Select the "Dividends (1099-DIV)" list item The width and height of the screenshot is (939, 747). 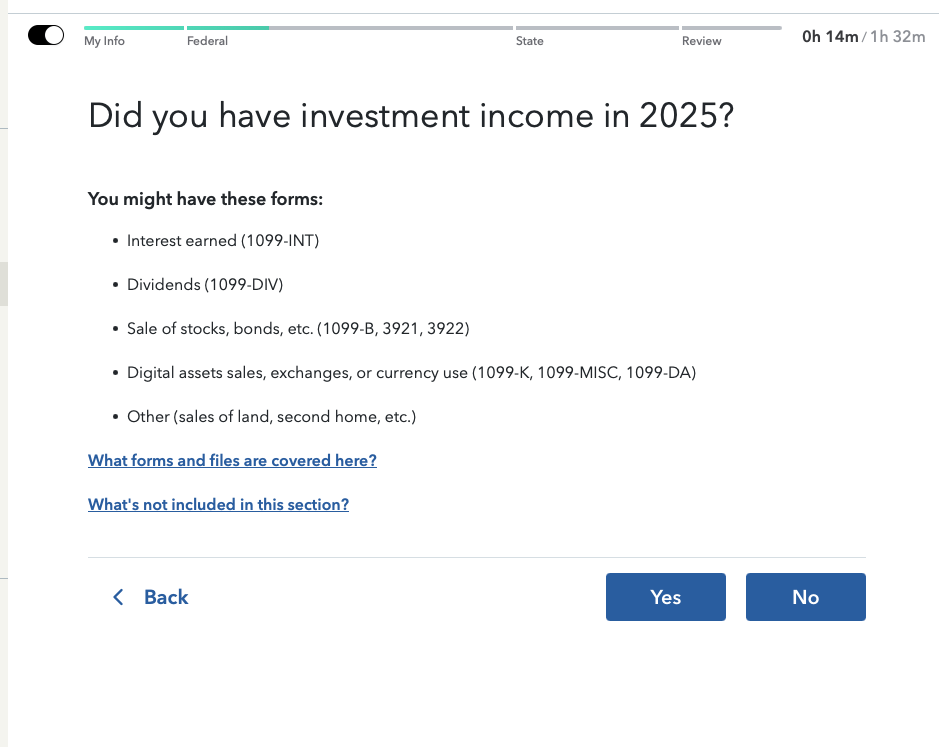pyautogui.click(x=204, y=284)
